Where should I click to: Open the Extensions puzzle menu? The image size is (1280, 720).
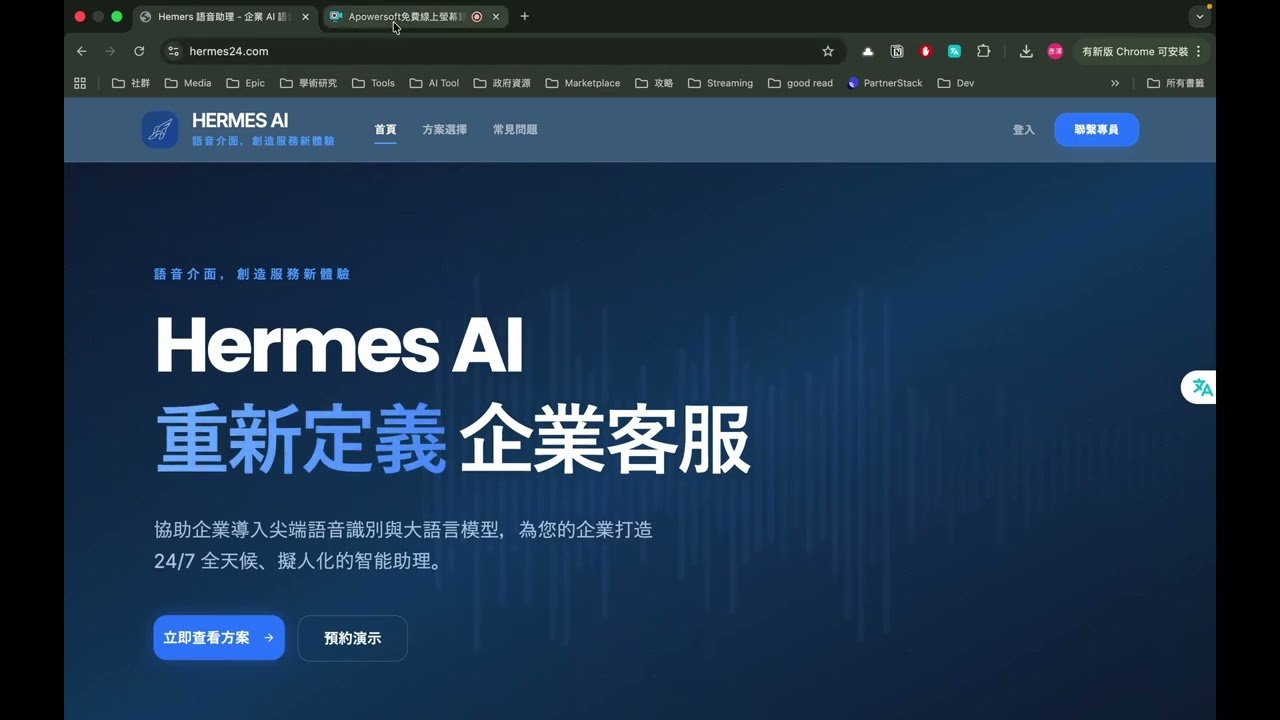point(984,51)
